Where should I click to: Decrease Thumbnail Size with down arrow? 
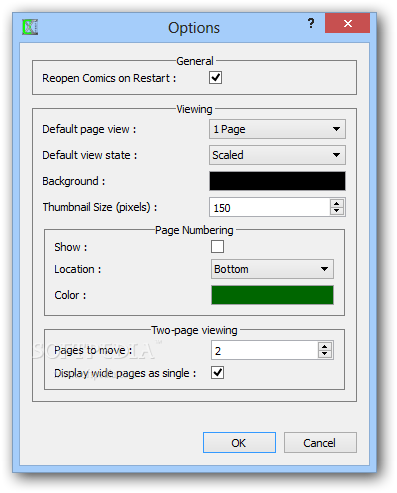[337, 211]
